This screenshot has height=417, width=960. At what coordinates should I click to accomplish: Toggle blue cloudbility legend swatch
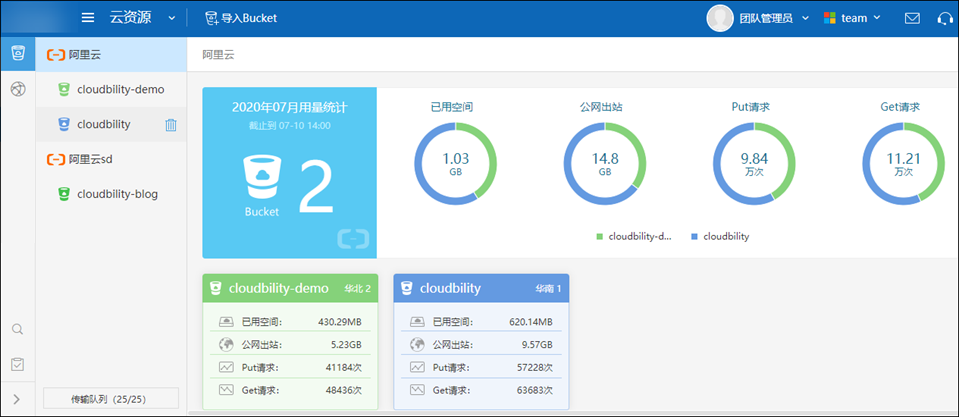[x=694, y=236]
